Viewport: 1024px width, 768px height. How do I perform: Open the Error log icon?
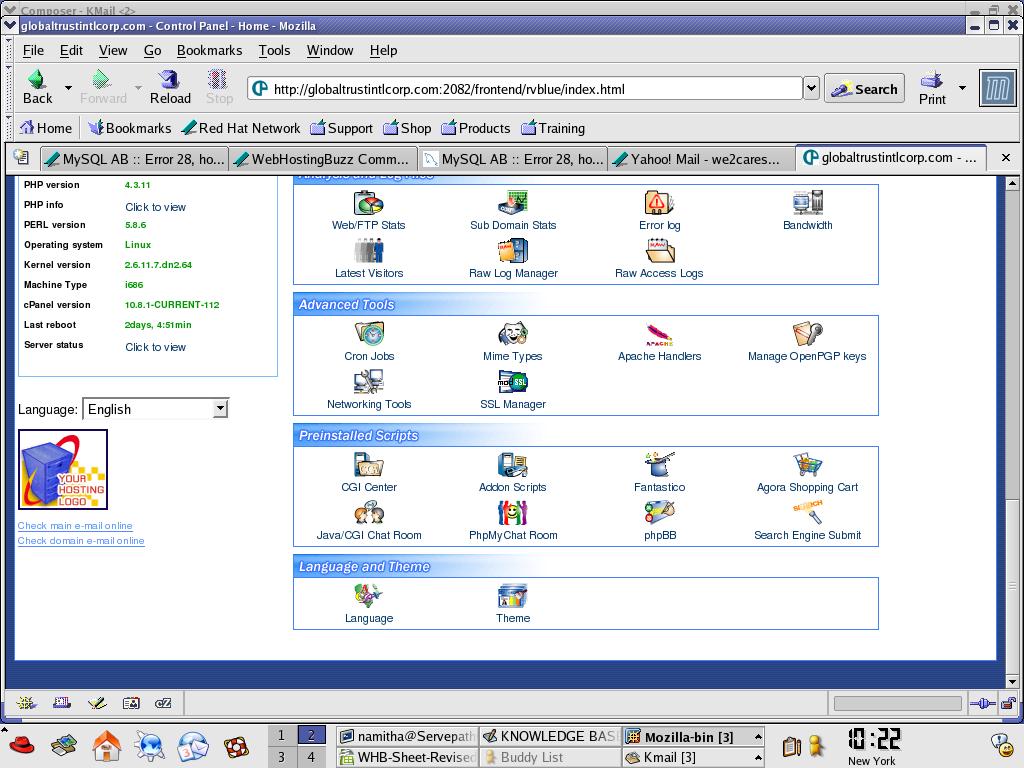click(x=659, y=204)
